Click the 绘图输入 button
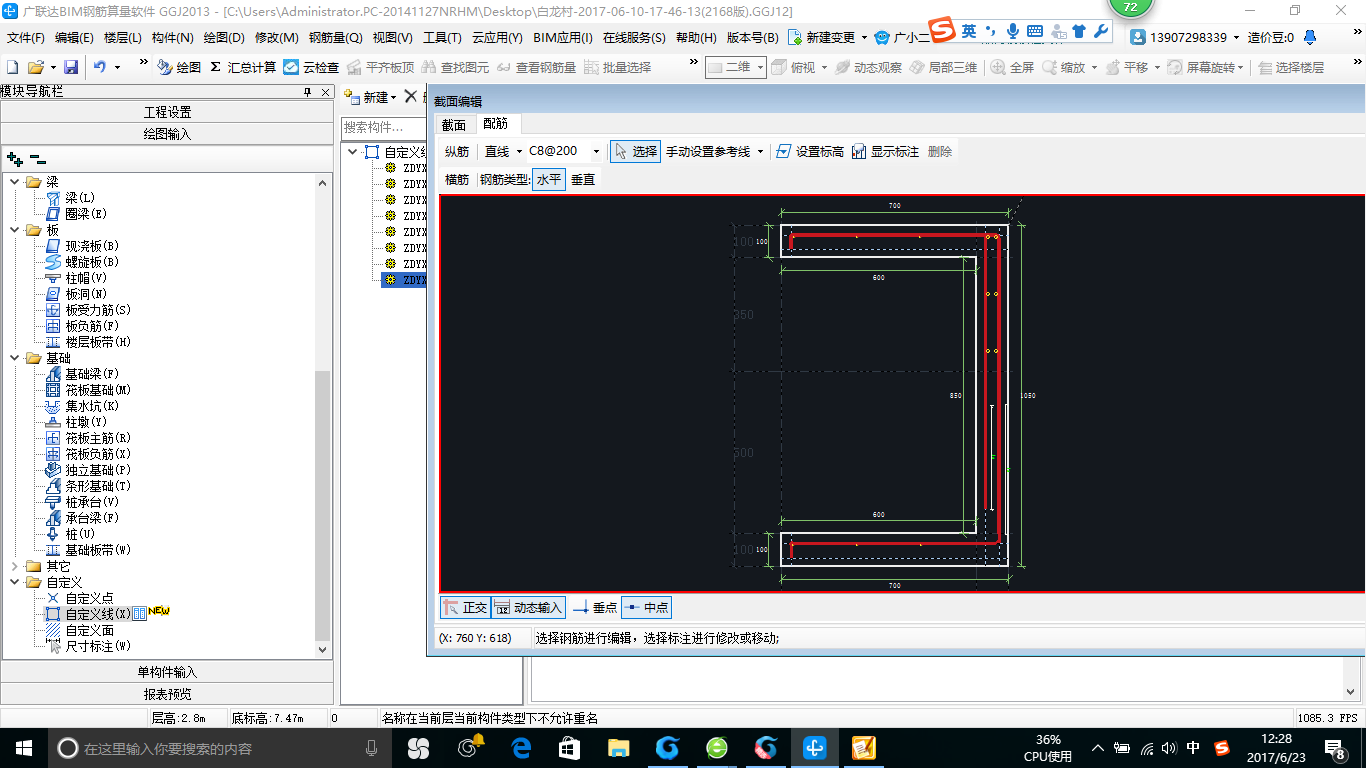1366x768 pixels. pyautogui.click(x=167, y=134)
